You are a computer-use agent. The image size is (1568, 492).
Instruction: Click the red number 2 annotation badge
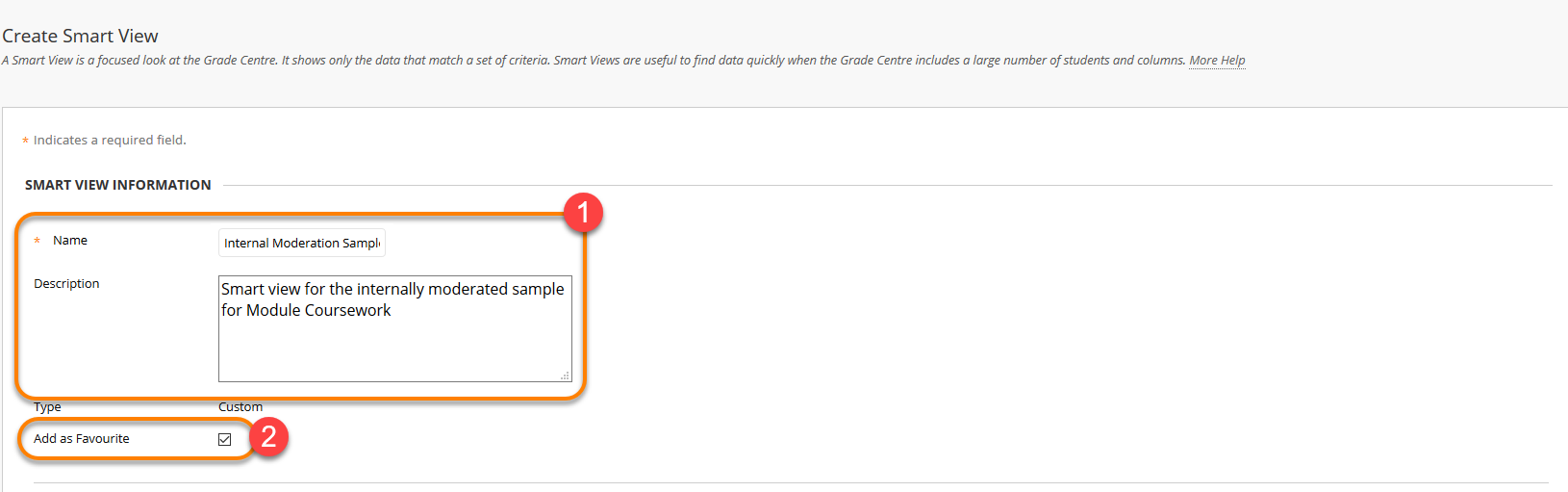[268, 437]
